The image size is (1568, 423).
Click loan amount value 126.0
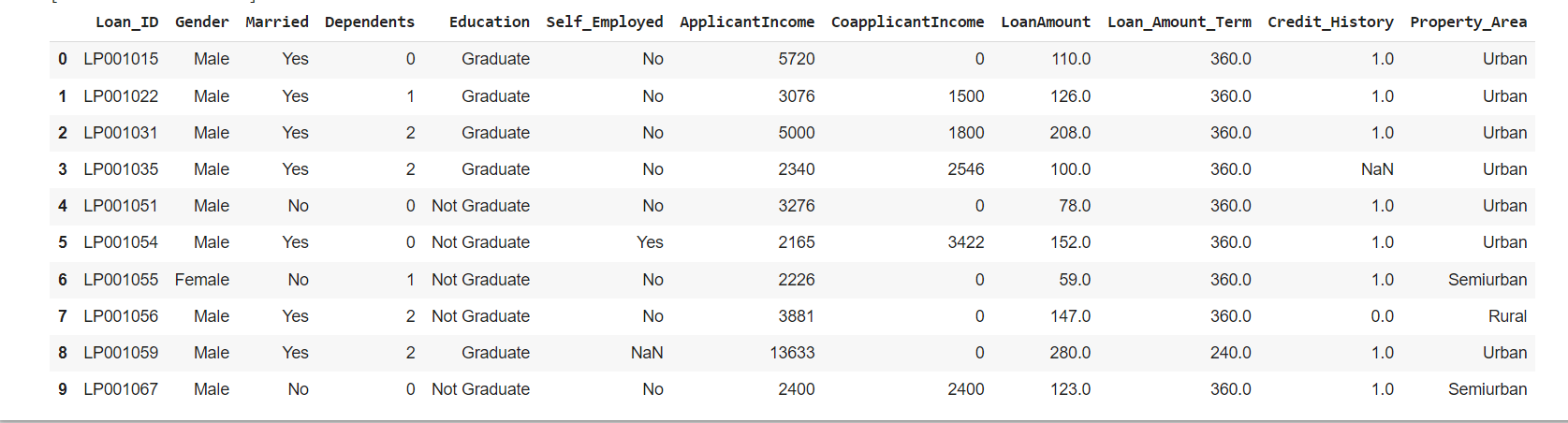[1071, 96]
